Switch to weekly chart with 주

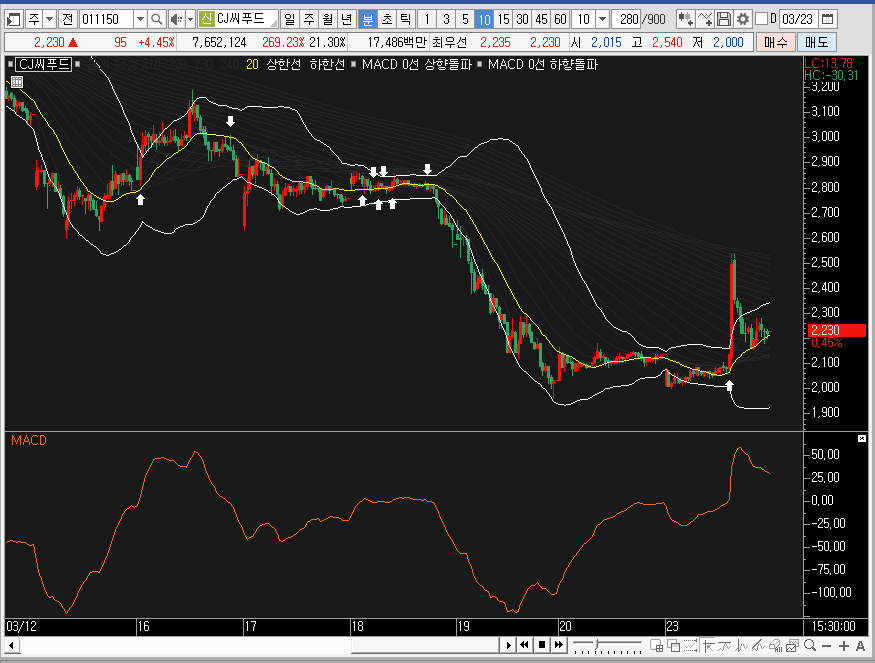tap(309, 20)
